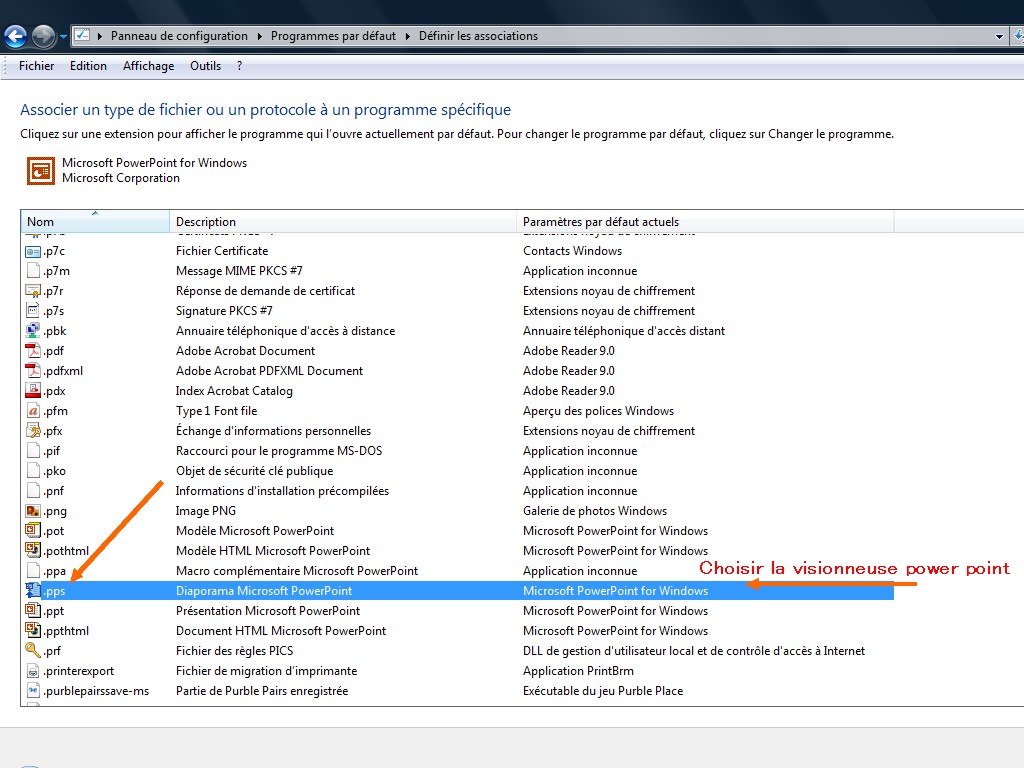
Task: Click Présentation Microsoft PowerPoint description
Action: point(268,611)
